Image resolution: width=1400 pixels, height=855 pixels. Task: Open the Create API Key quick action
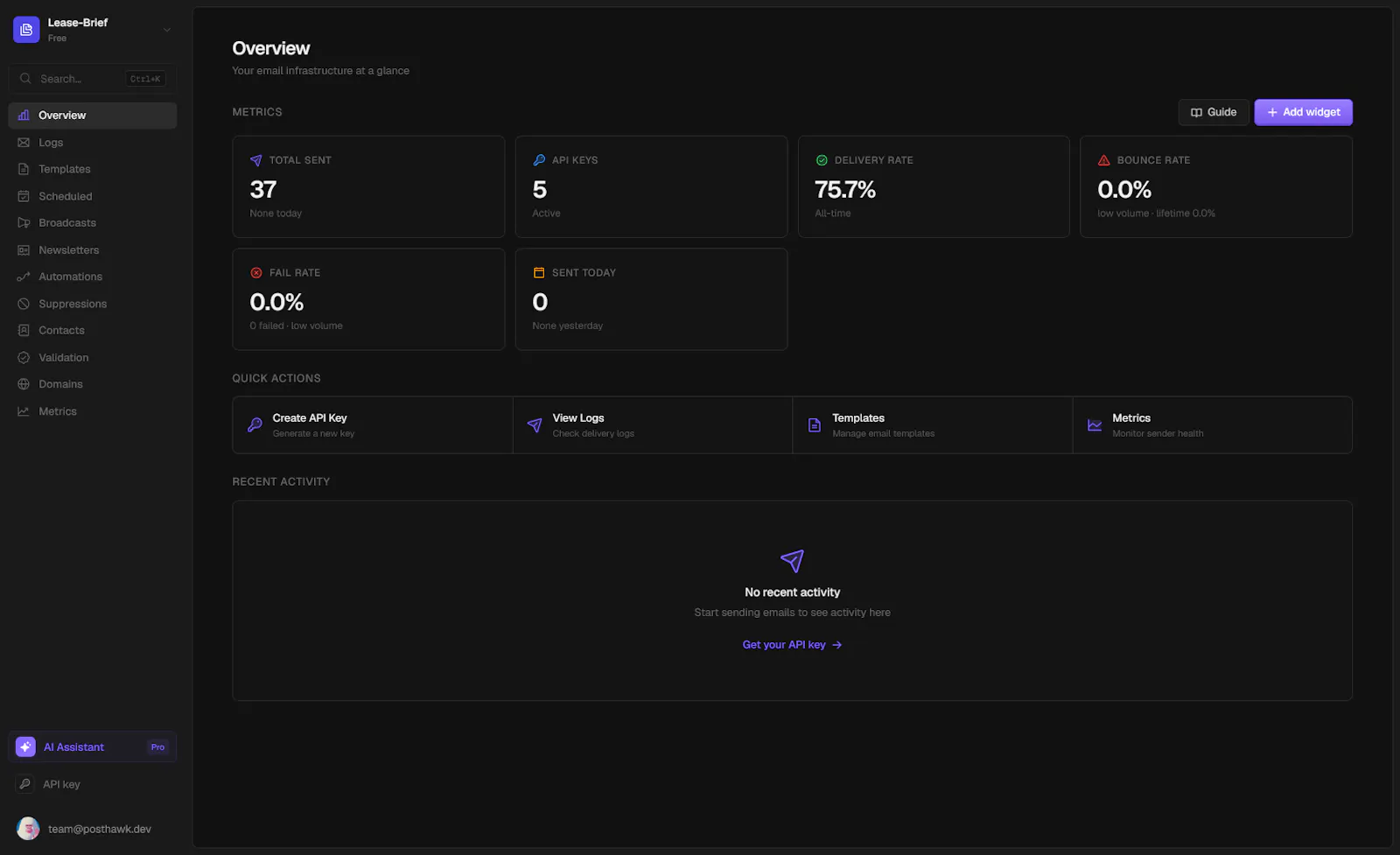point(373,425)
